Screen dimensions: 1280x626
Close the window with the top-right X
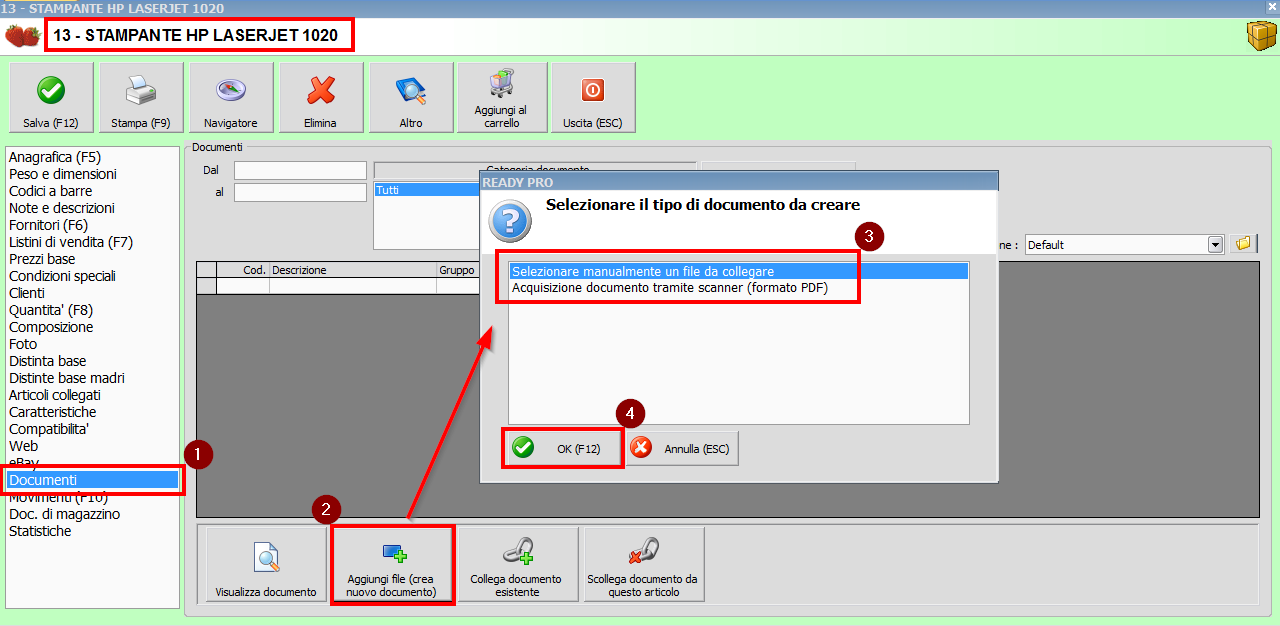[1272, 8]
